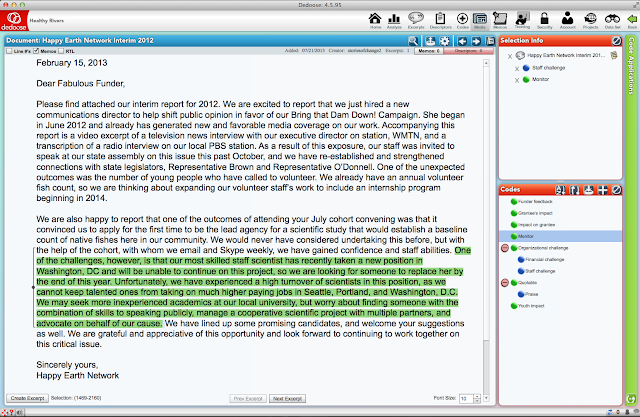Go to the Excerpts workspace

click(416, 20)
